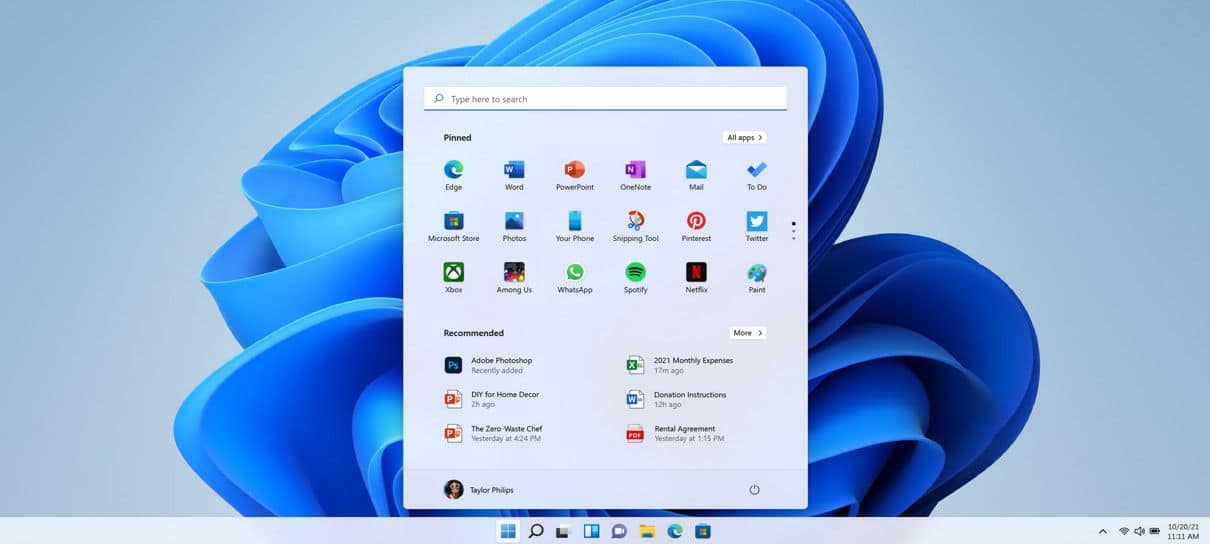Launch the Photos app

tap(514, 225)
